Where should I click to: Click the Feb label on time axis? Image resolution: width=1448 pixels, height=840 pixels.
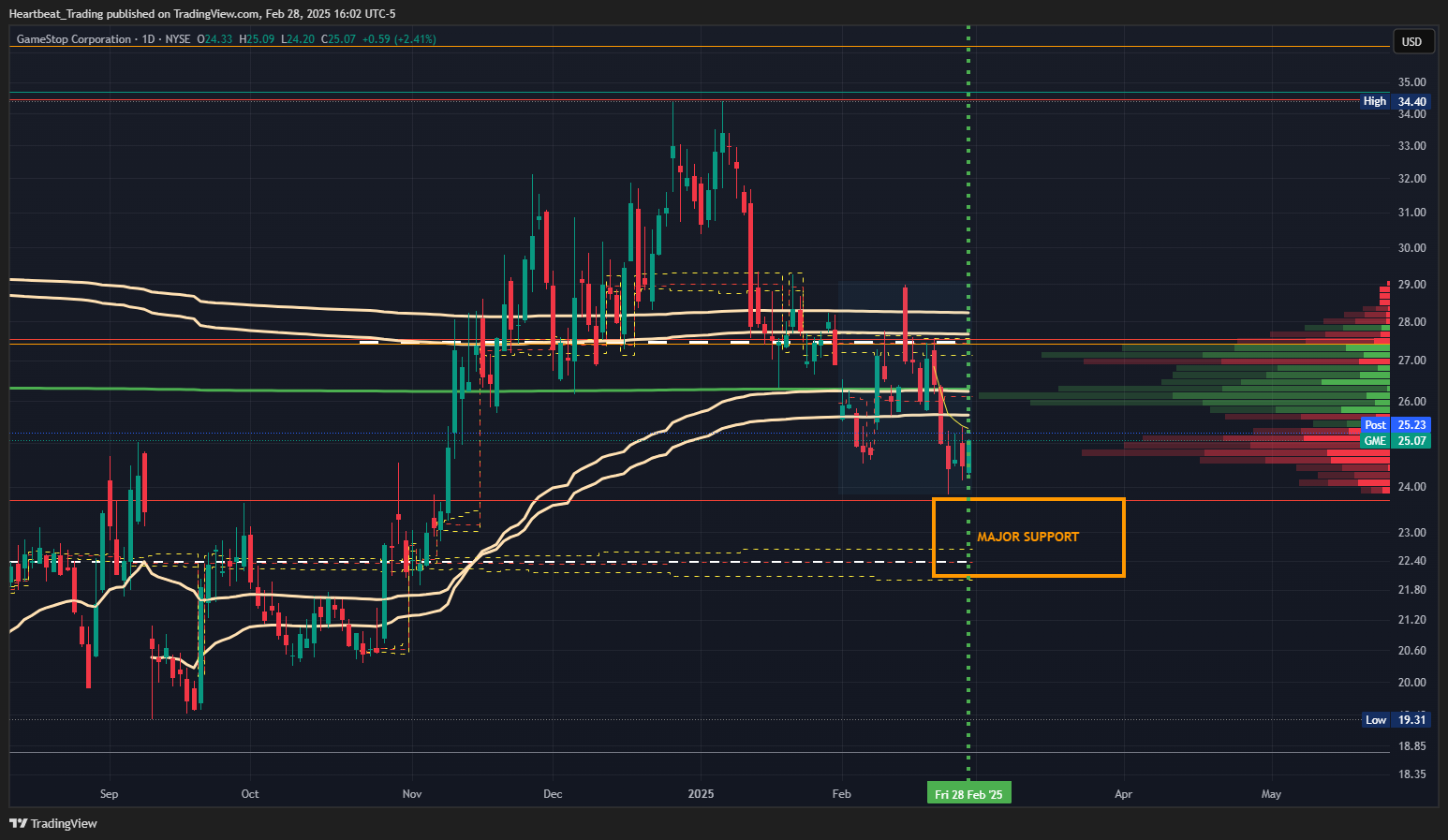(x=842, y=794)
